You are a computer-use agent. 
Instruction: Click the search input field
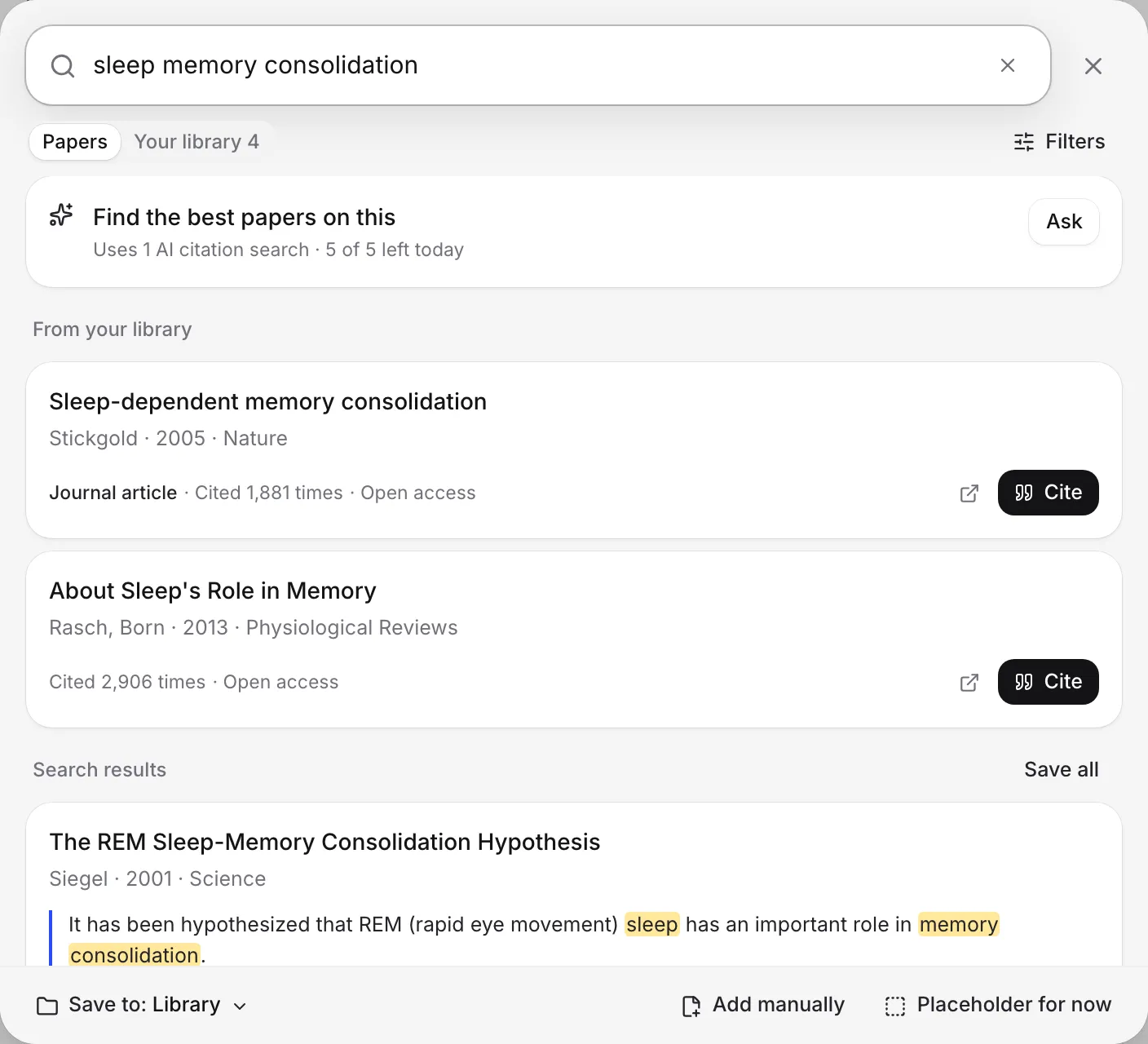[538, 65]
